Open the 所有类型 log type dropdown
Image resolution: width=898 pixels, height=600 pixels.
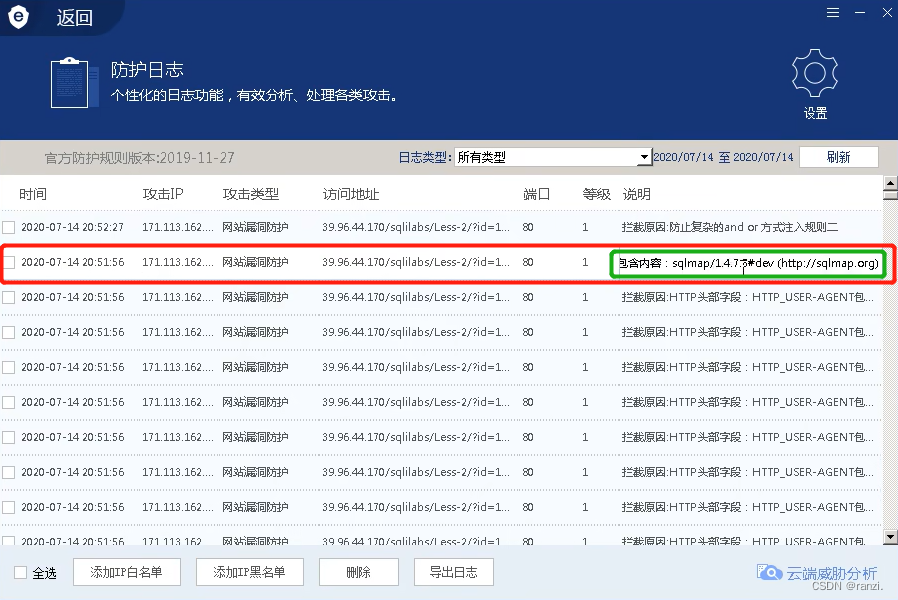click(x=646, y=157)
